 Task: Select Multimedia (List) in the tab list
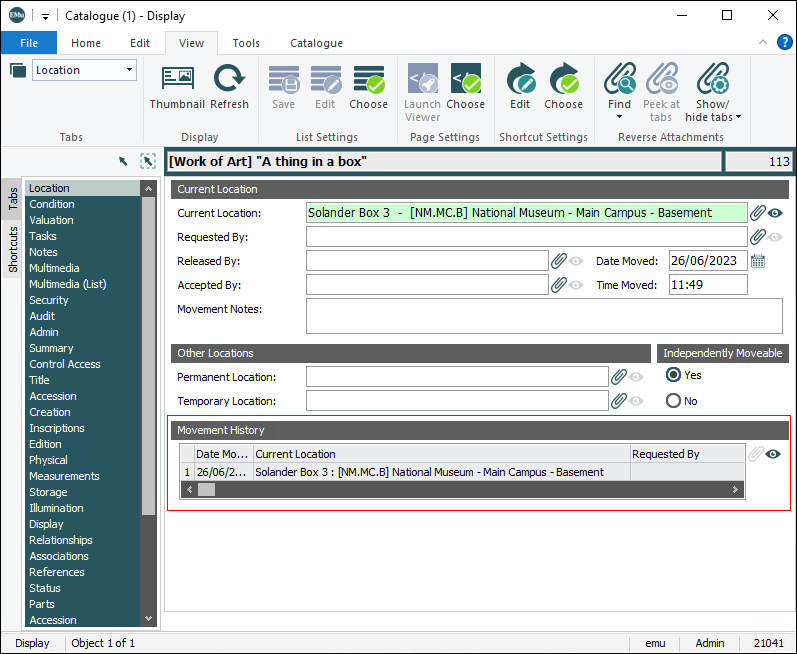(x=67, y=284)
